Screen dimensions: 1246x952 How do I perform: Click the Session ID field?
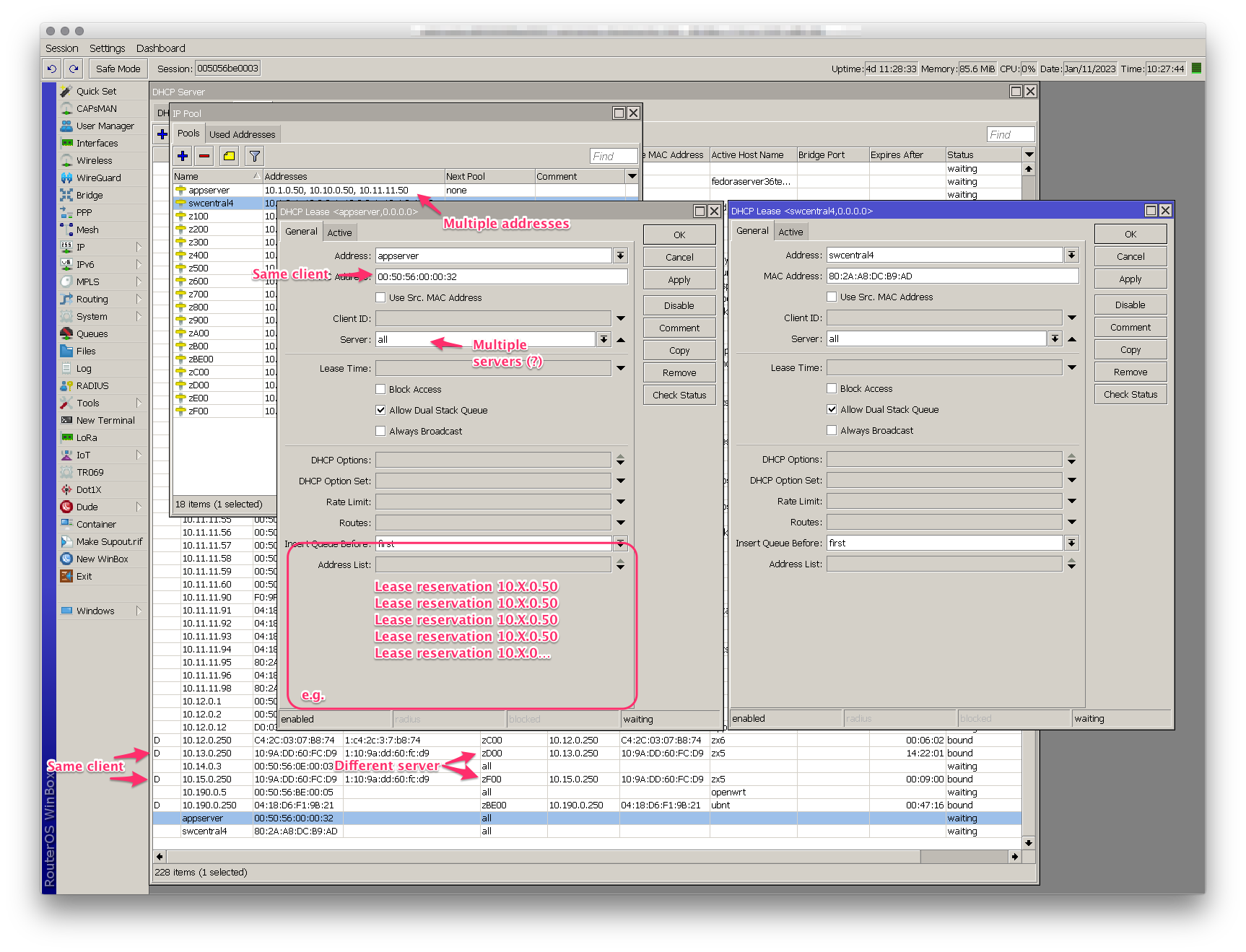227,69
